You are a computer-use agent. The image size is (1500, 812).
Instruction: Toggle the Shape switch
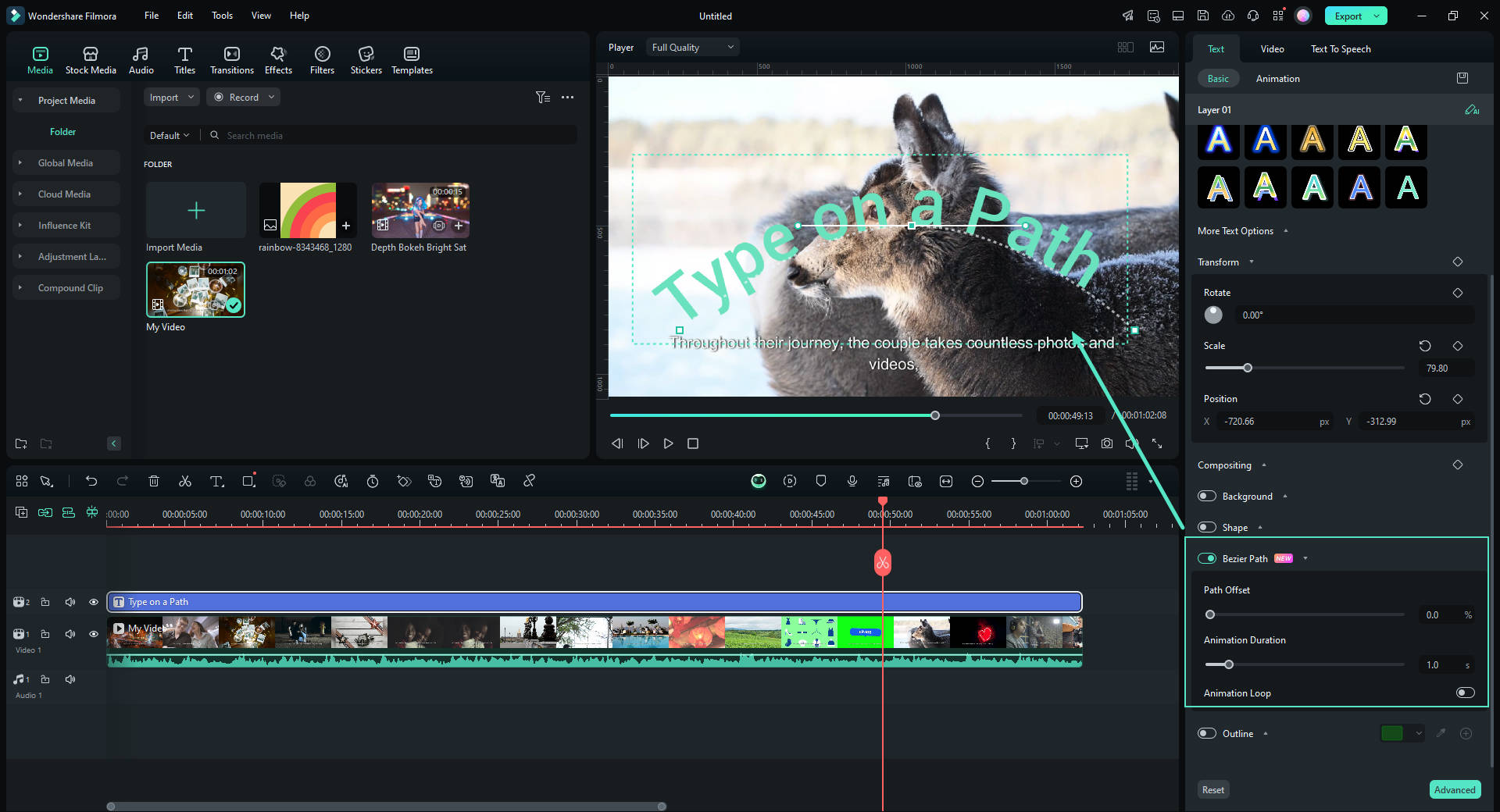tap(1207, 527)
